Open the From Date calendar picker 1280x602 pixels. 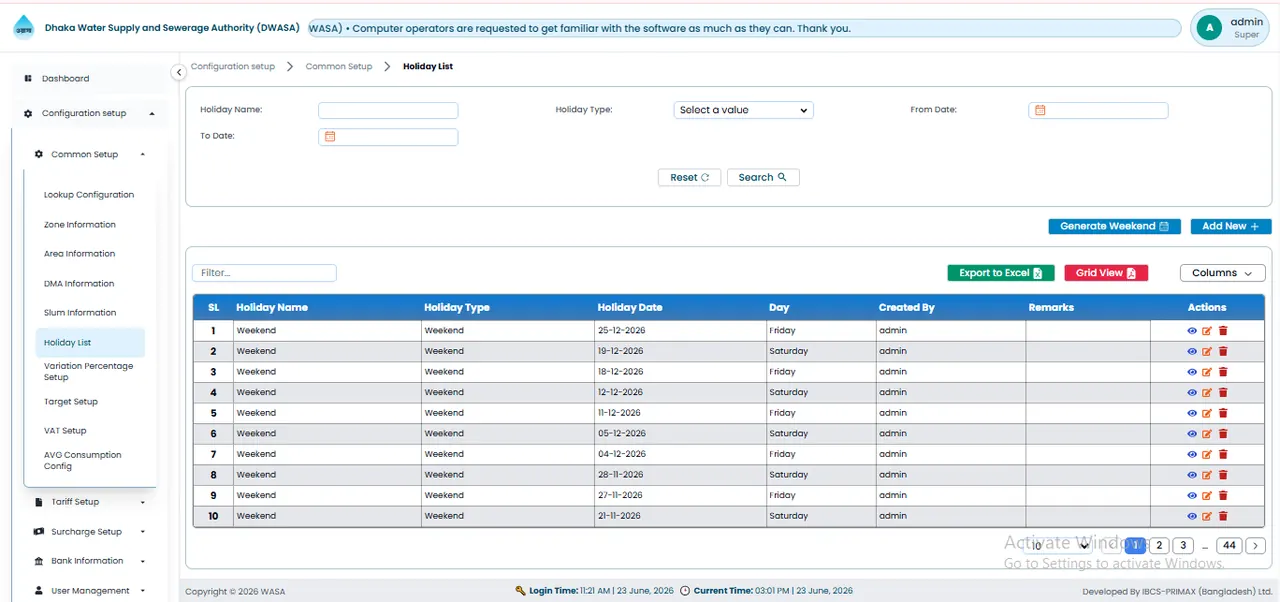coord(1040,110)
